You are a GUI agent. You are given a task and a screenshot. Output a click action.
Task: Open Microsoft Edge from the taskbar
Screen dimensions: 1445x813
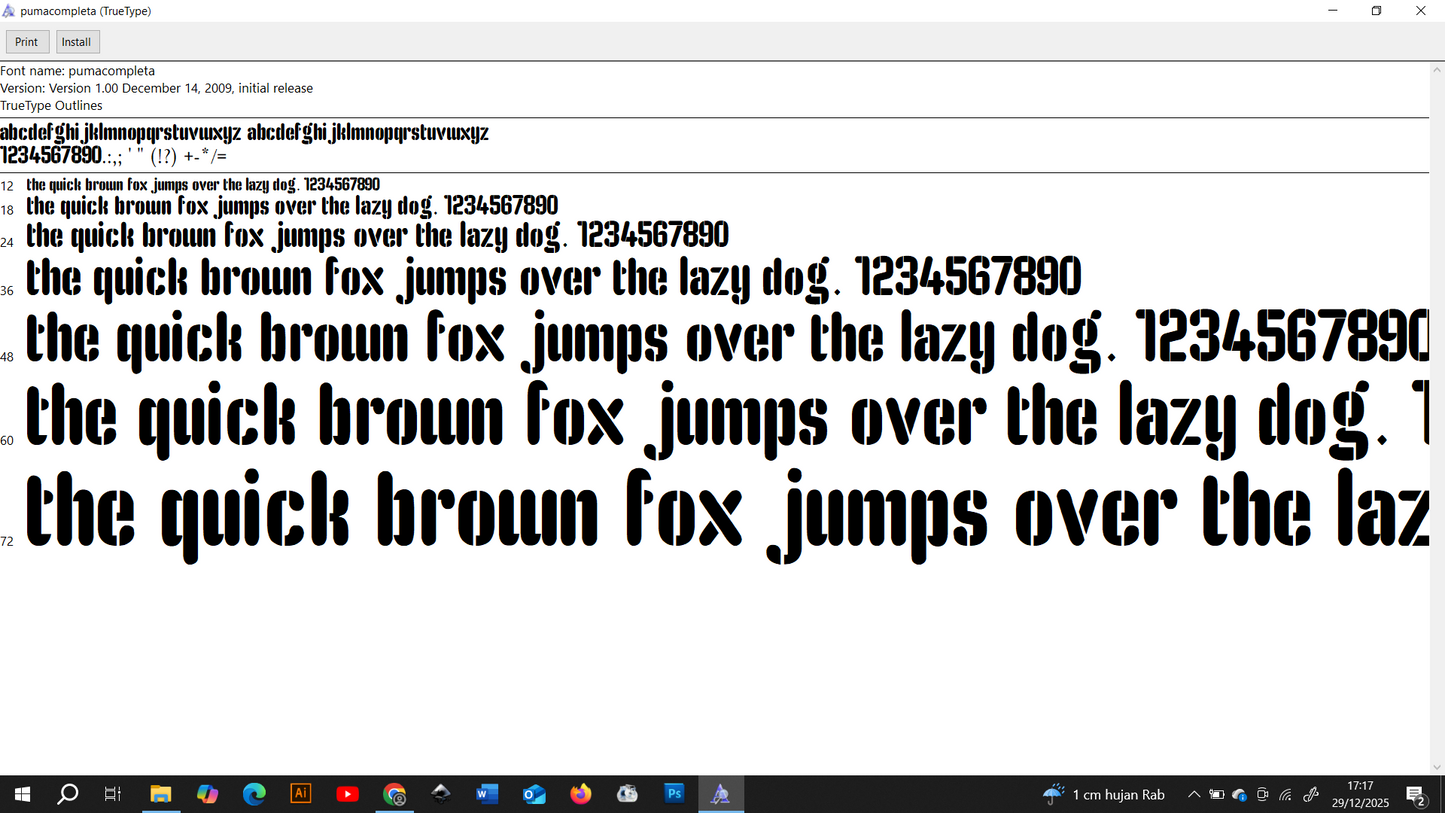(254, 794)
